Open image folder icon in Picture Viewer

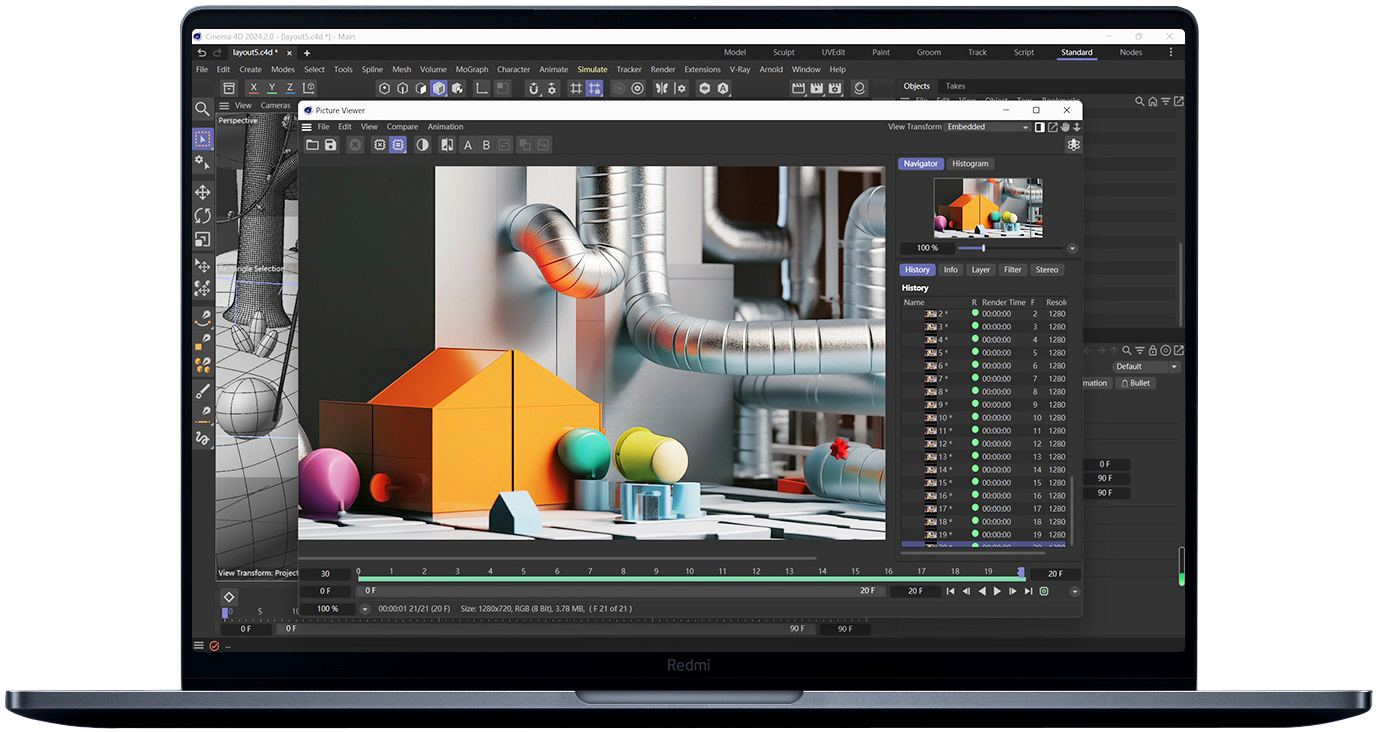[312, 145]
